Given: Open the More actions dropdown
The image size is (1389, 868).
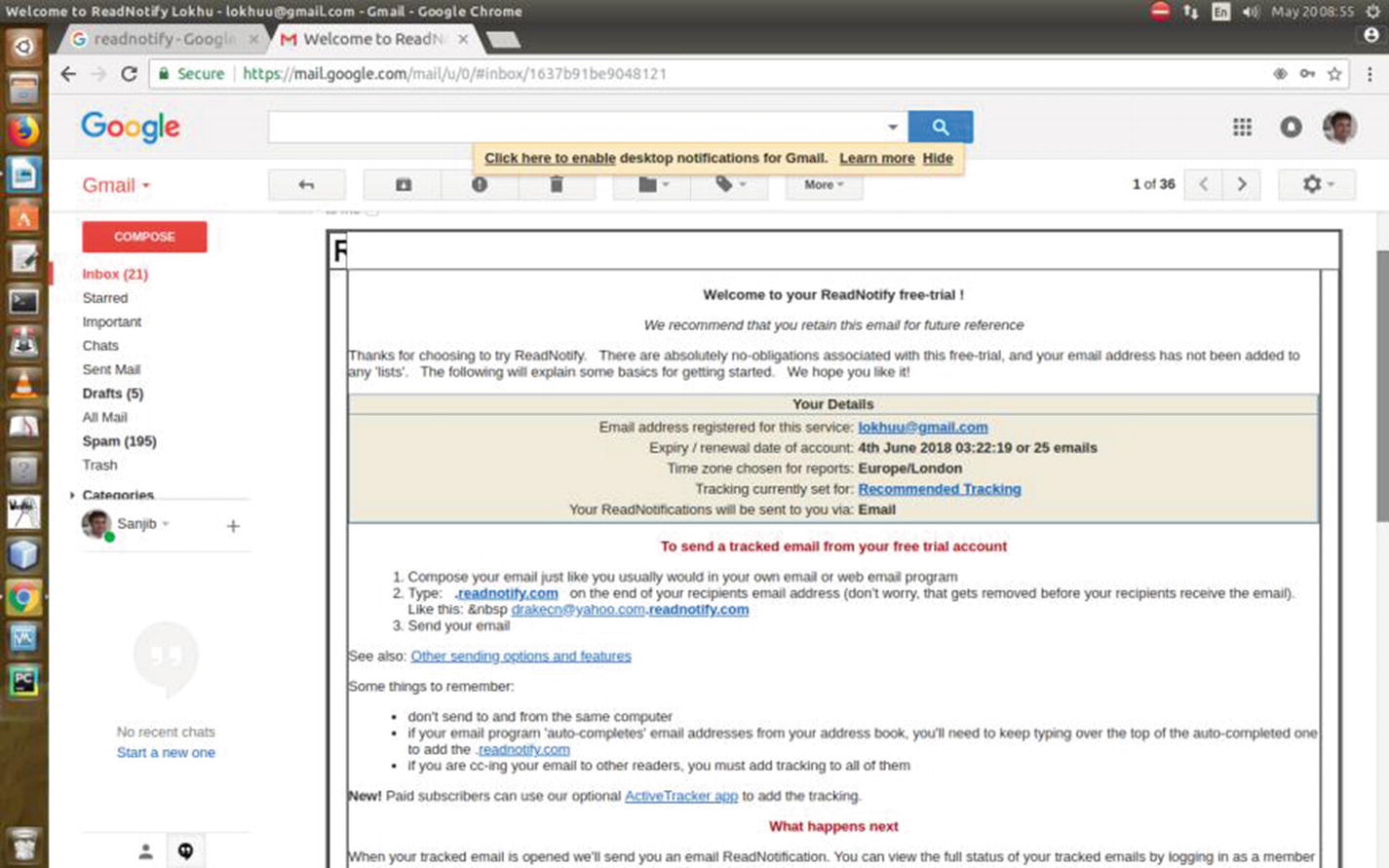Looking at the screenshot, I should click(x=824, y=184).
